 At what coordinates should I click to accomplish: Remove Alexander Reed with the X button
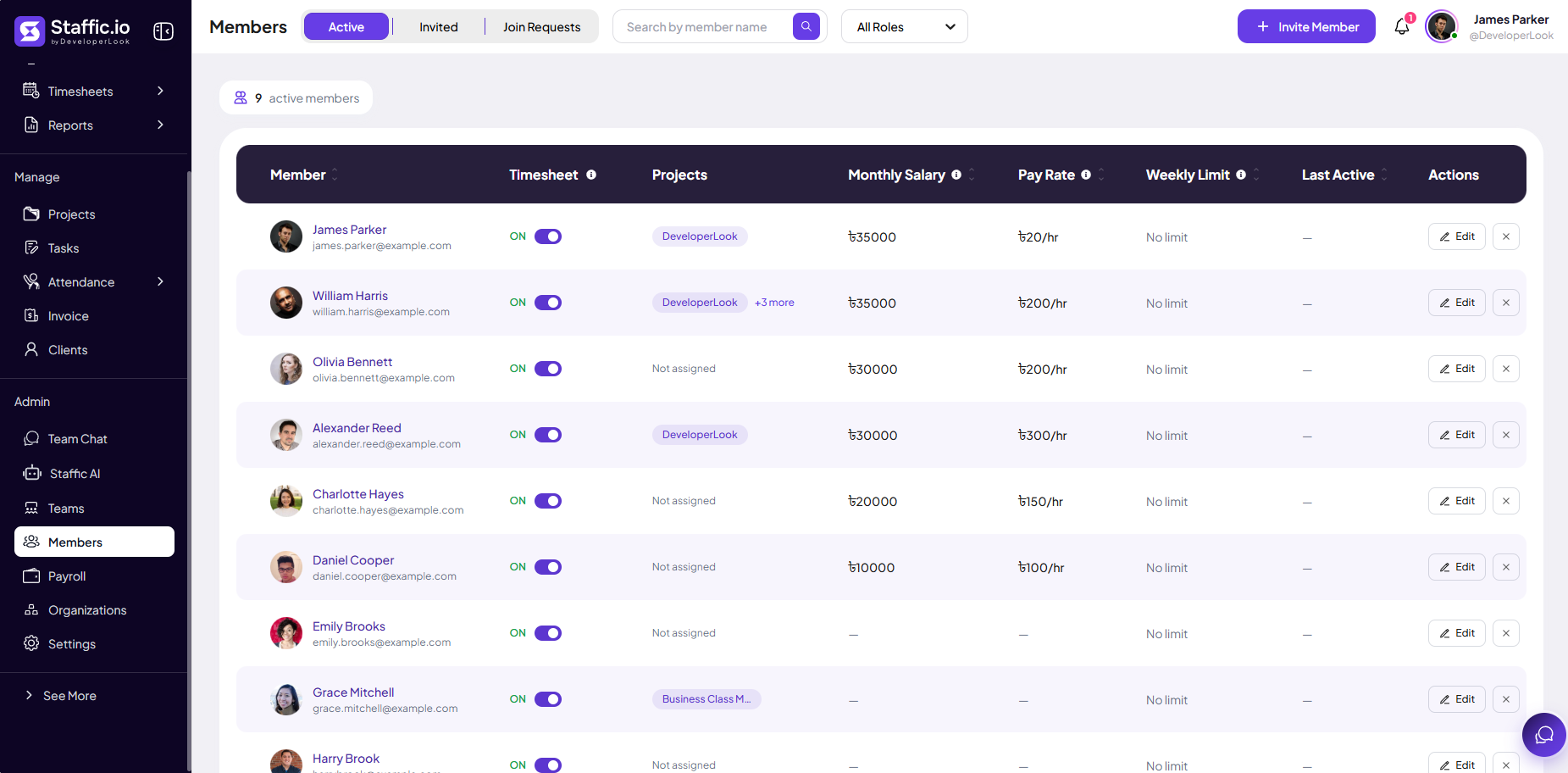(x=1506, y=435)
